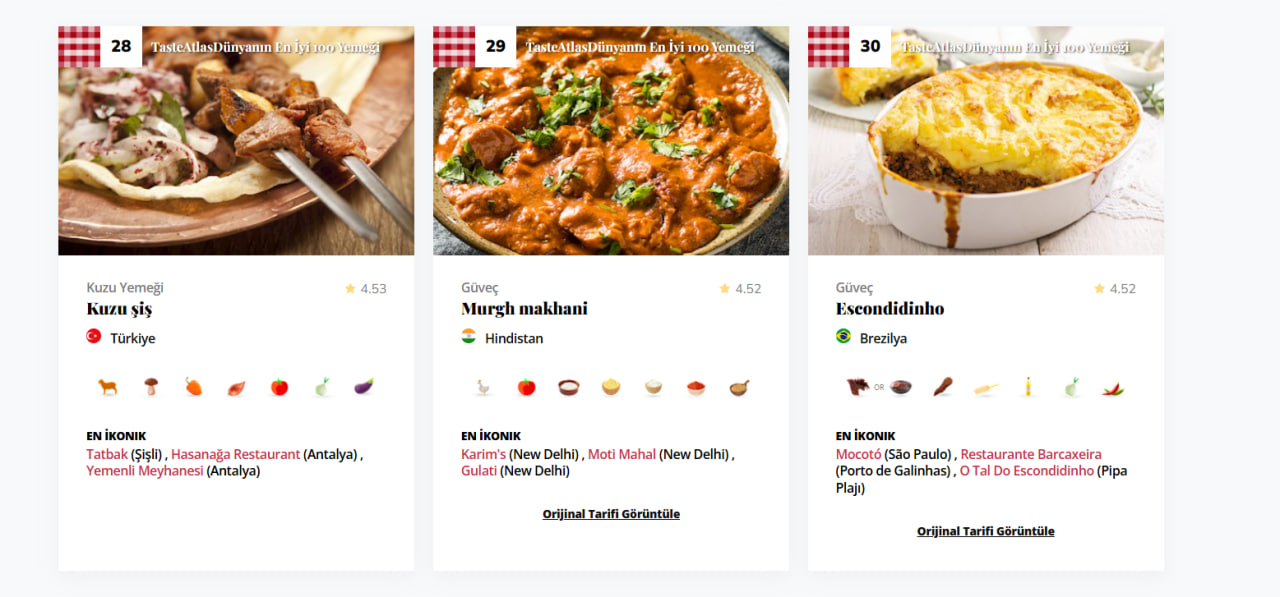Click the tomato icon in Murgh makhani card
This screenshot has height=597, width=1280.
click(526, 387)
